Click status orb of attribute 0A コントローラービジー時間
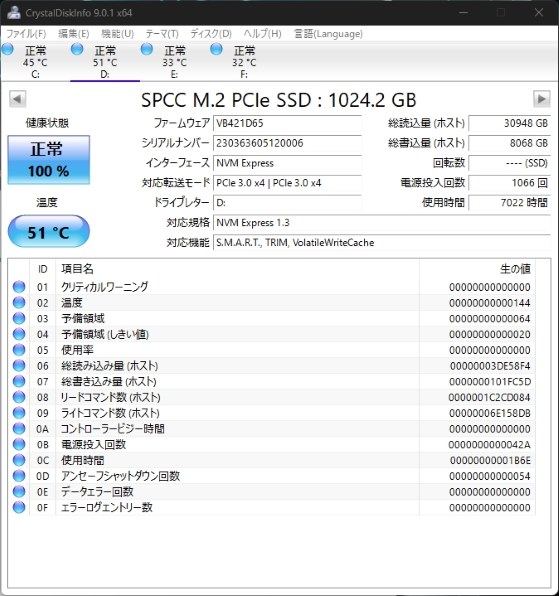 (x=19, y=428)
